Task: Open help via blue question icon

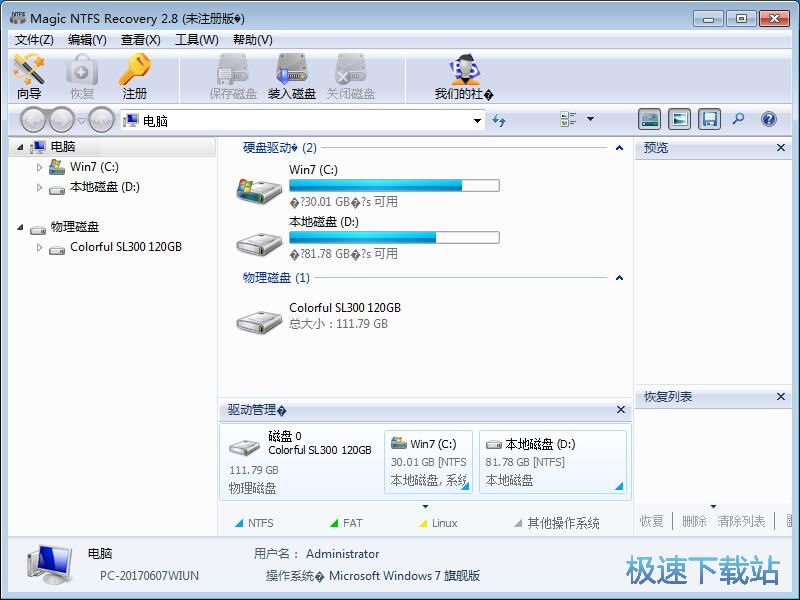Action: coord(768,119)
